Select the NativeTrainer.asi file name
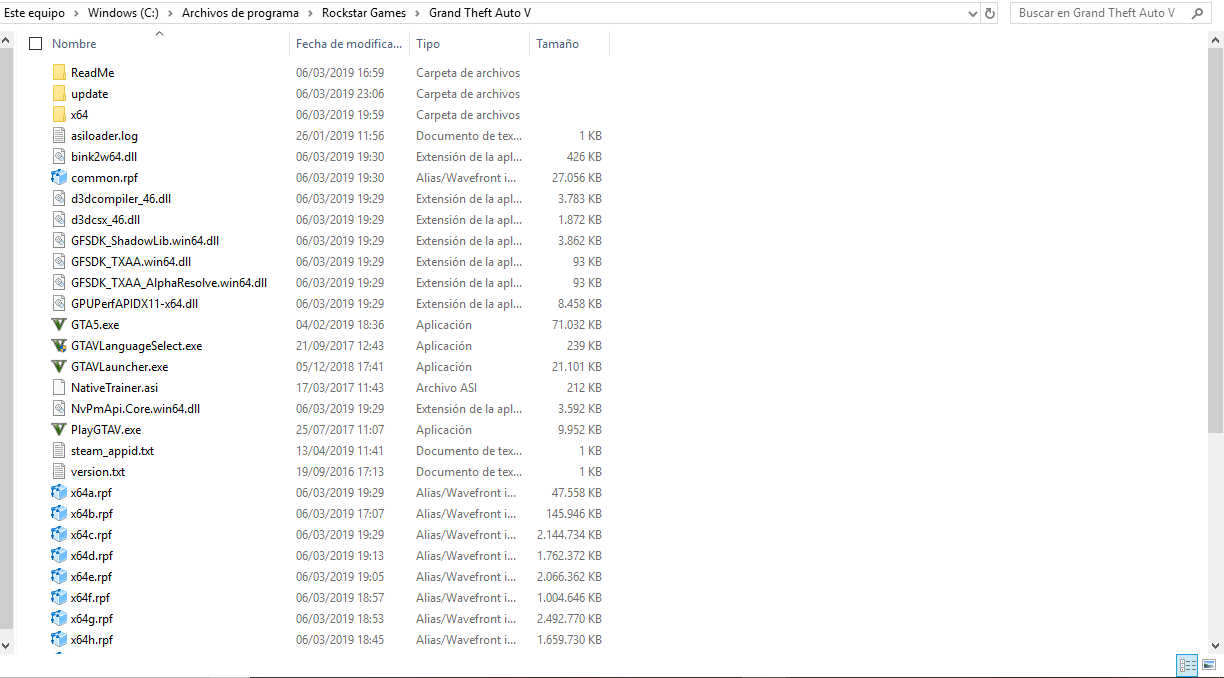The width and height of the screenshot is (1224, 678). tap(115, 388)
